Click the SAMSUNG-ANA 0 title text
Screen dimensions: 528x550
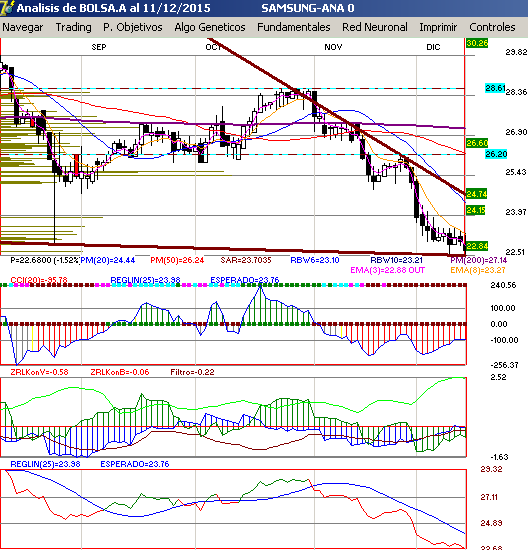(308, 8)
